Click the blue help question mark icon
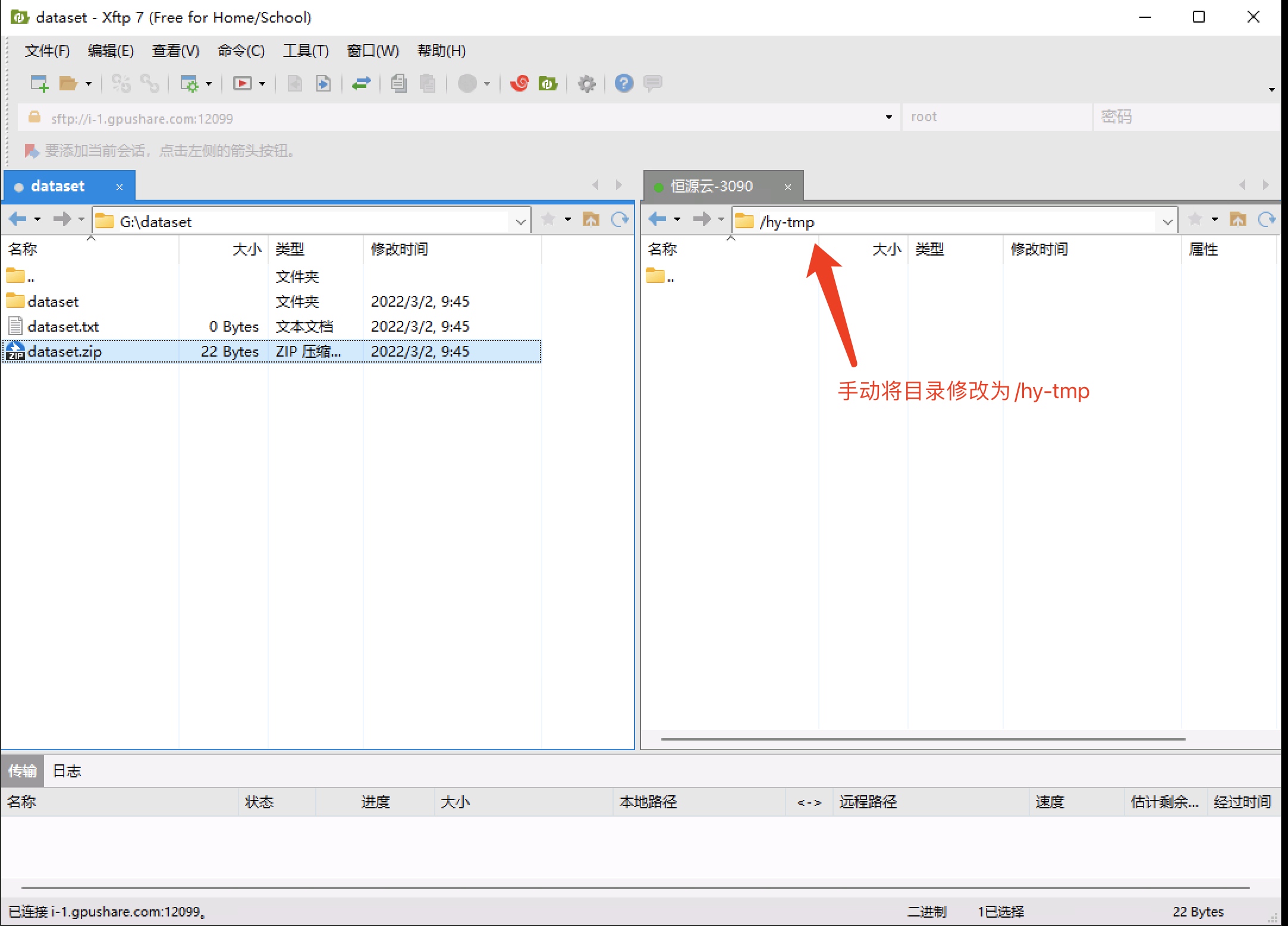The height and width of the screenshot is (926, 1288). 623,84
